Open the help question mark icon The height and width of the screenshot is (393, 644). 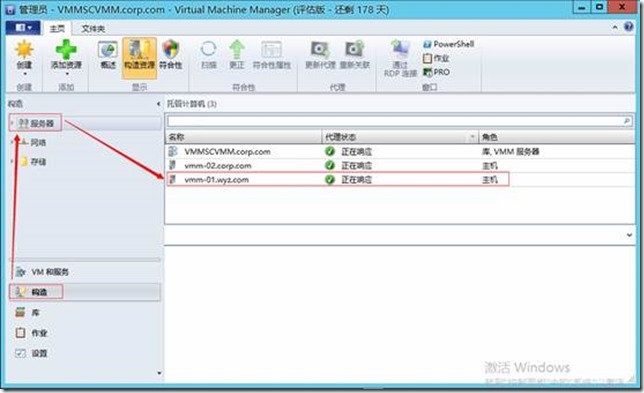[628, 27]
